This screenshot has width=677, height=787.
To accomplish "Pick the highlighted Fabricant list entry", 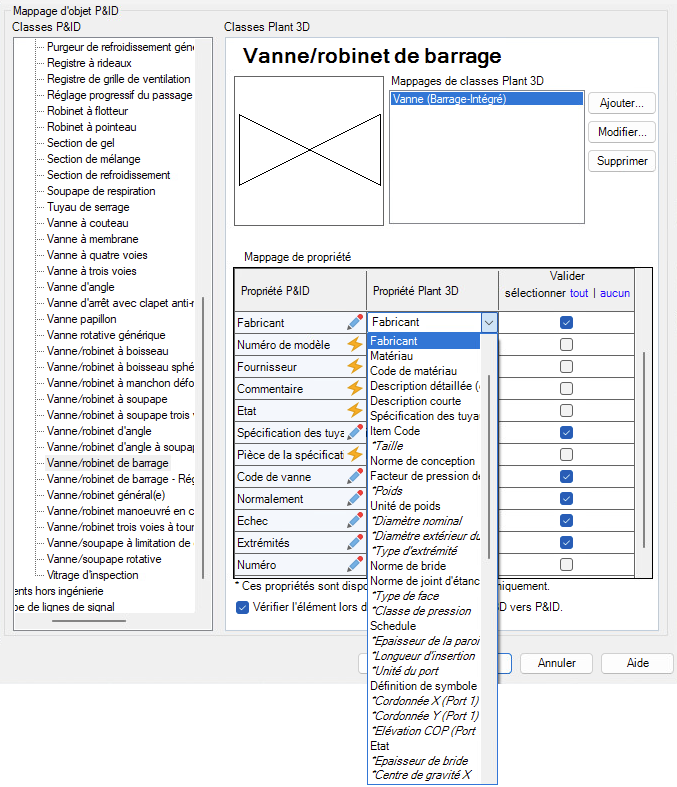I will point(425,341).
